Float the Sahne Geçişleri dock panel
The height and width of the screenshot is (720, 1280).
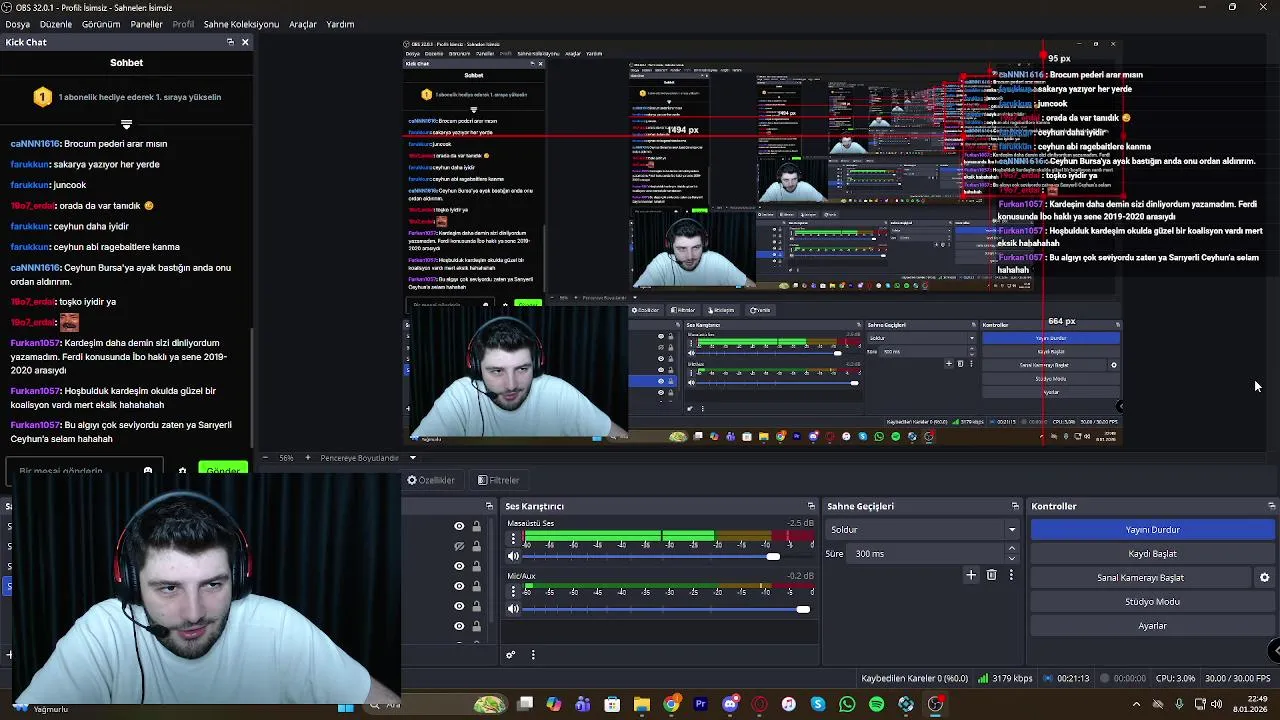(x=1015, y=506)
